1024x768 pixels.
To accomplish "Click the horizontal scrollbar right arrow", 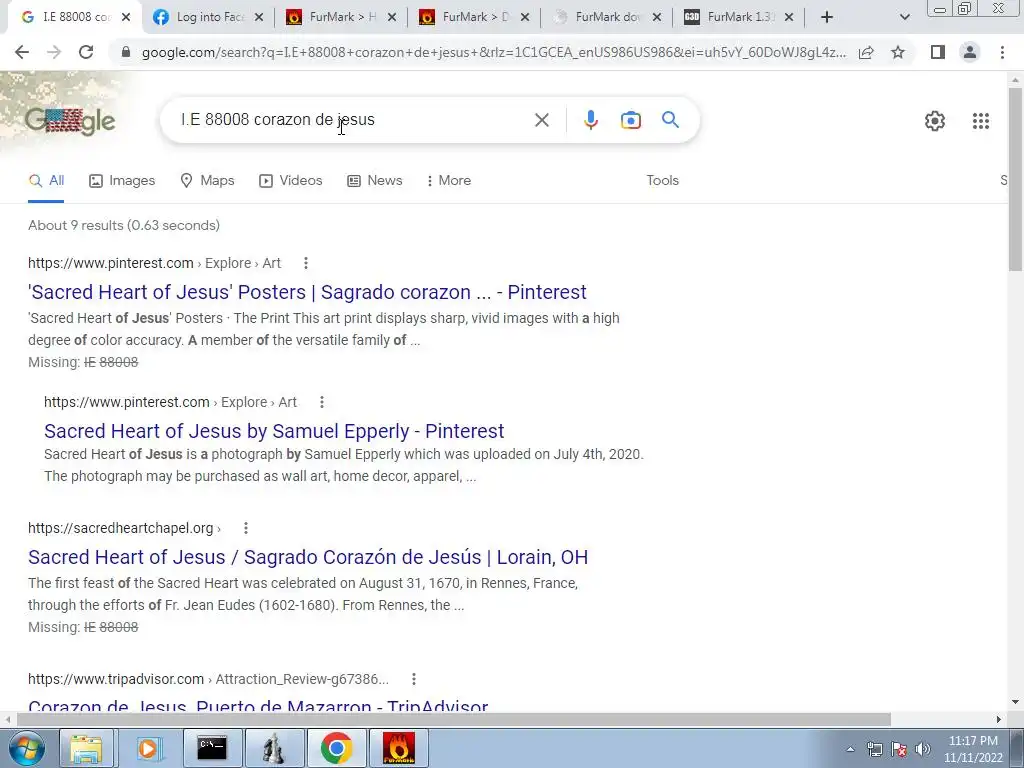I will [999, 719].
